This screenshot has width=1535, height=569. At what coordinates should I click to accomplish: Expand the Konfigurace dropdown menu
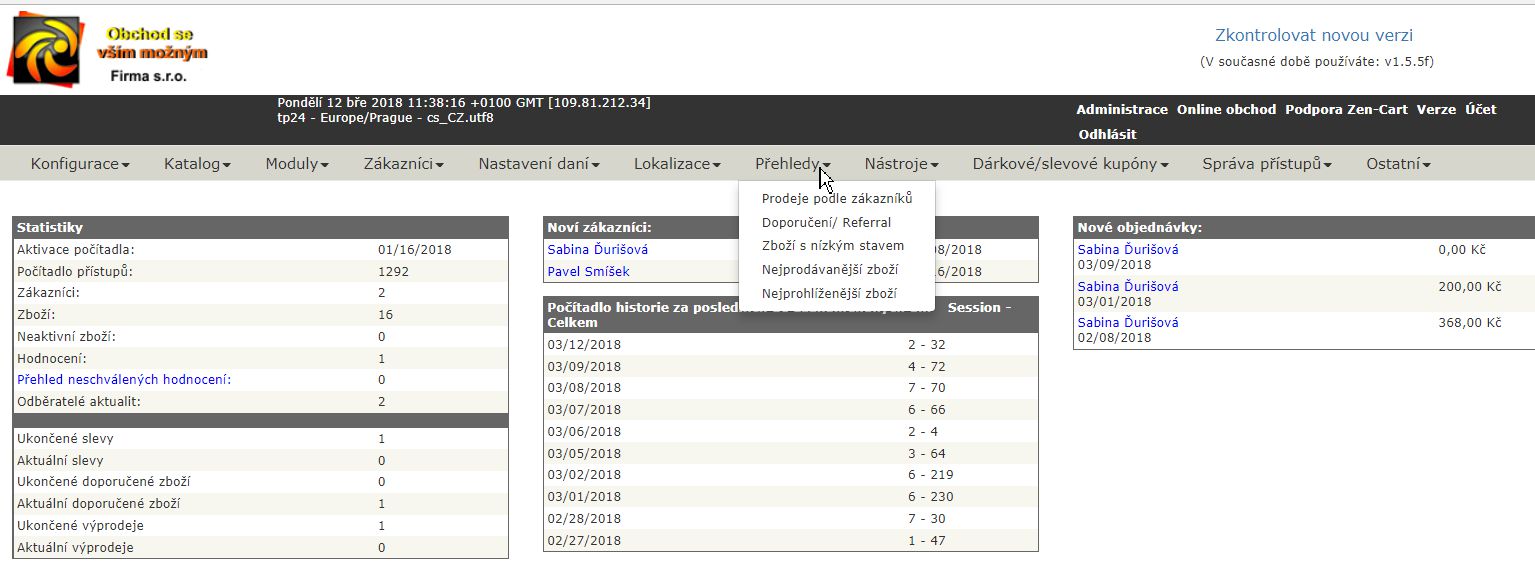(x=80, y=164)
